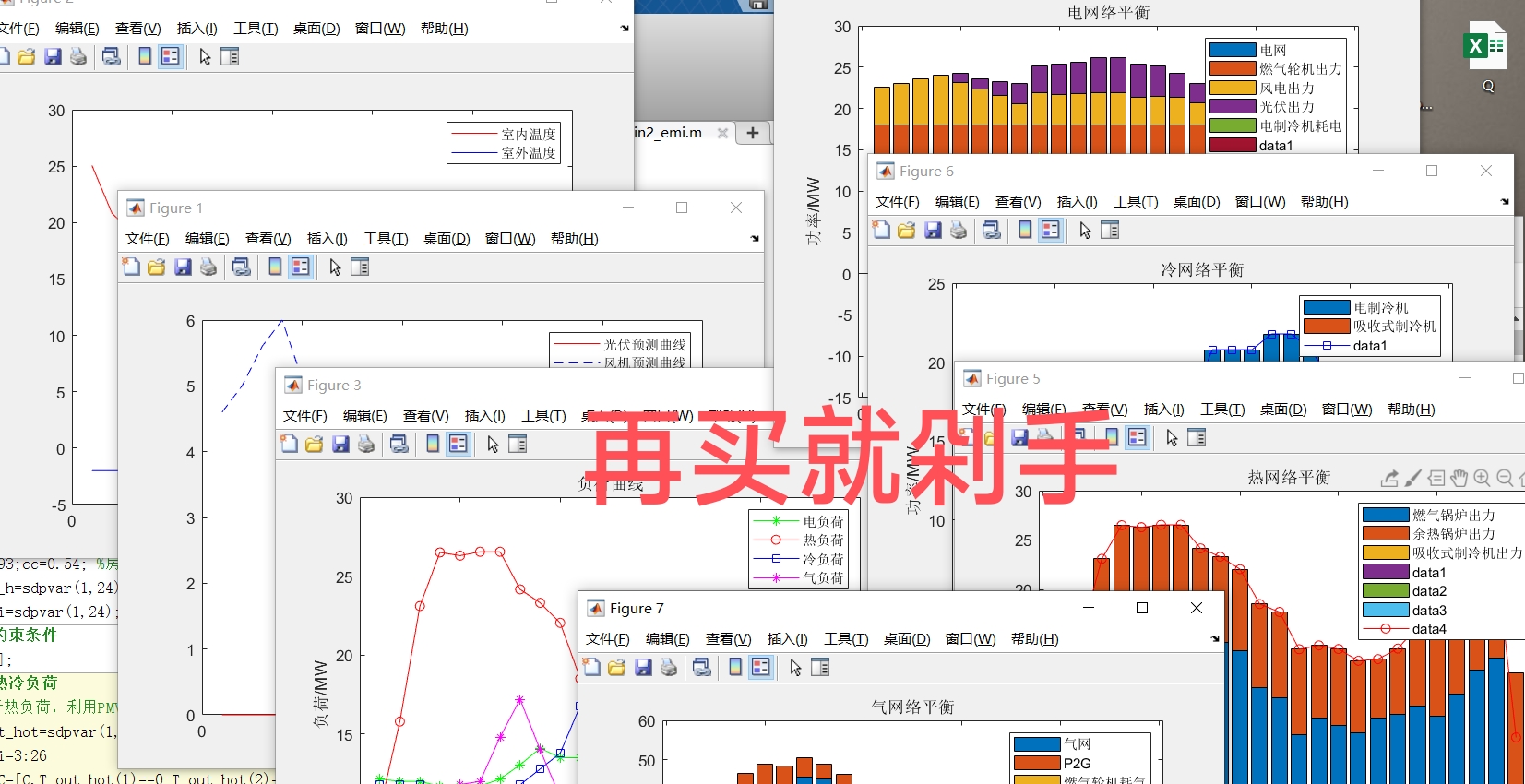Click 燃气锅炉出力 legend swatch in Figure 5
This screenshot has height=784, width=1525.
pyautogui.click(x=1386, y=515)
